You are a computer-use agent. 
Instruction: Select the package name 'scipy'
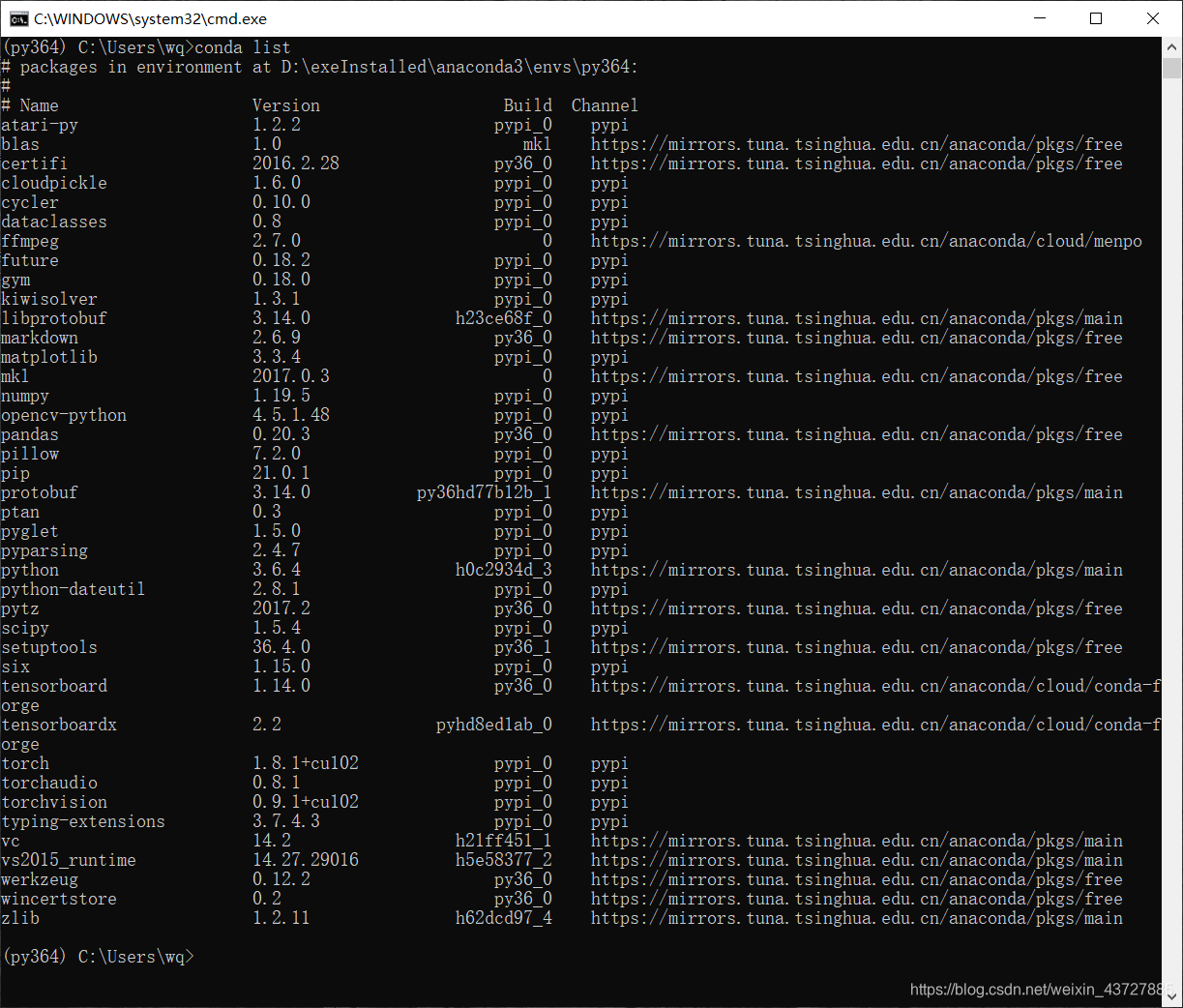(25, 628)
